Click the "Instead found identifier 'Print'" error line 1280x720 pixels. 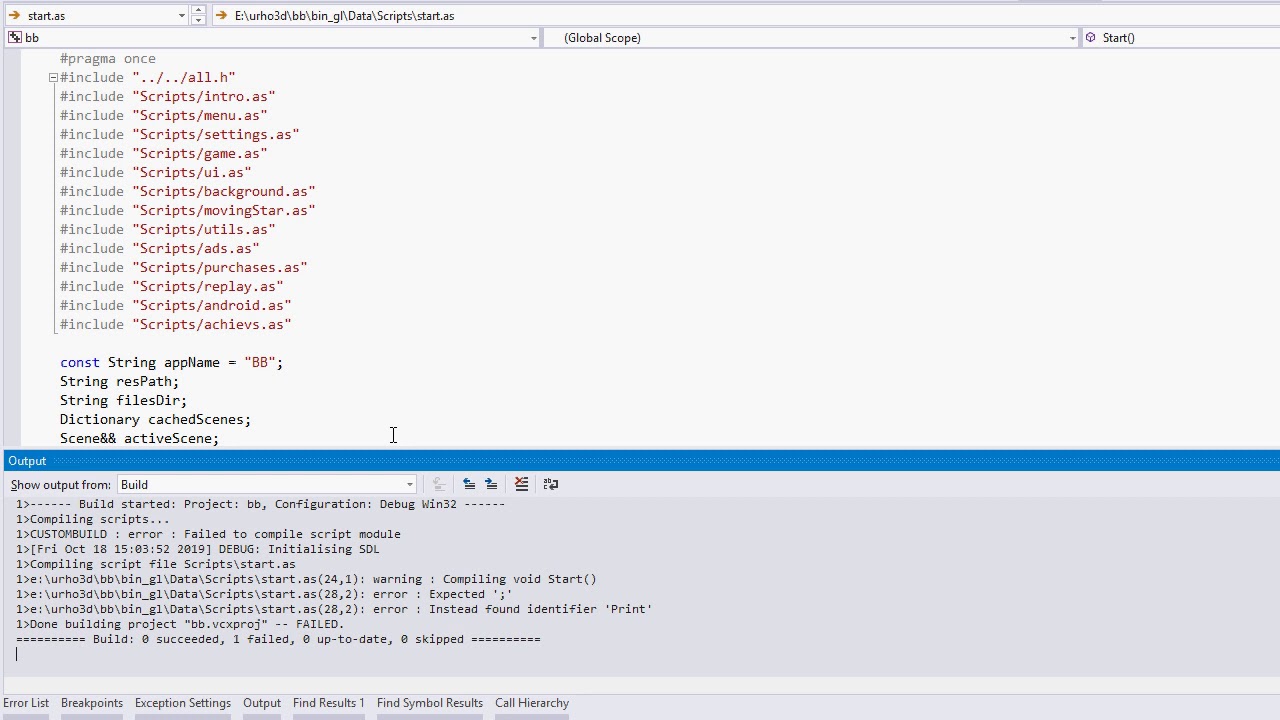[334, 609]
